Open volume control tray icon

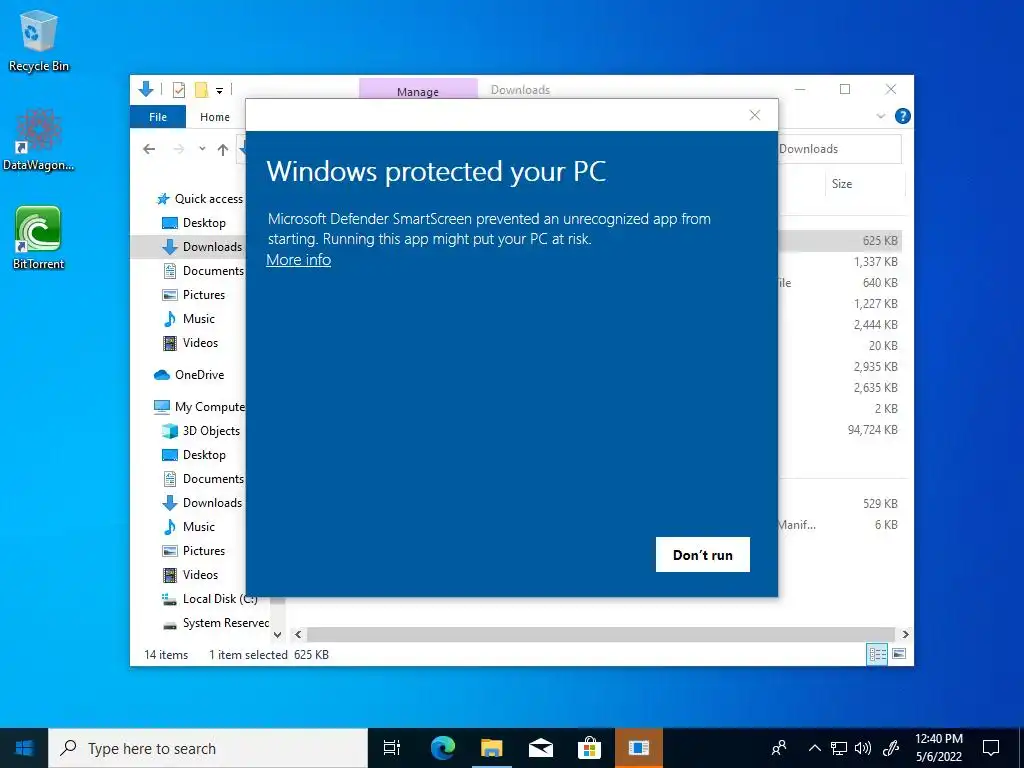click(863, 748)
